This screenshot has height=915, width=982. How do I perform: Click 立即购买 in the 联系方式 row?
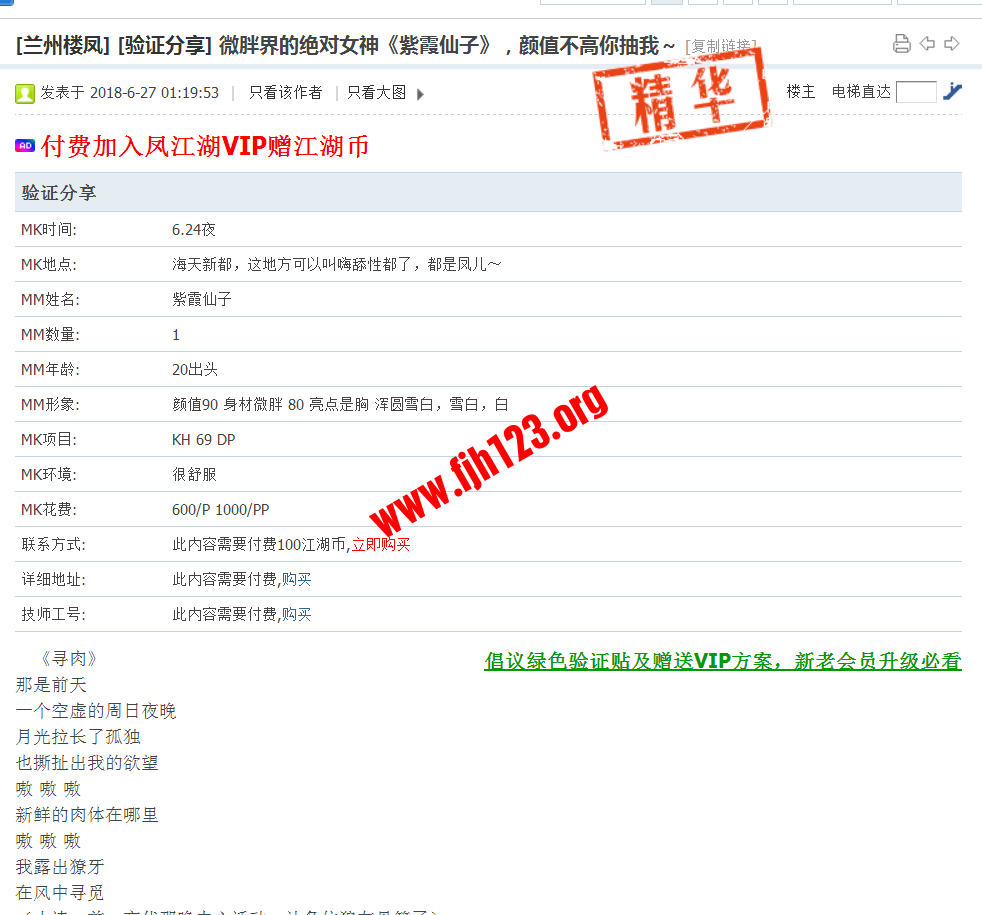point(380,545)
